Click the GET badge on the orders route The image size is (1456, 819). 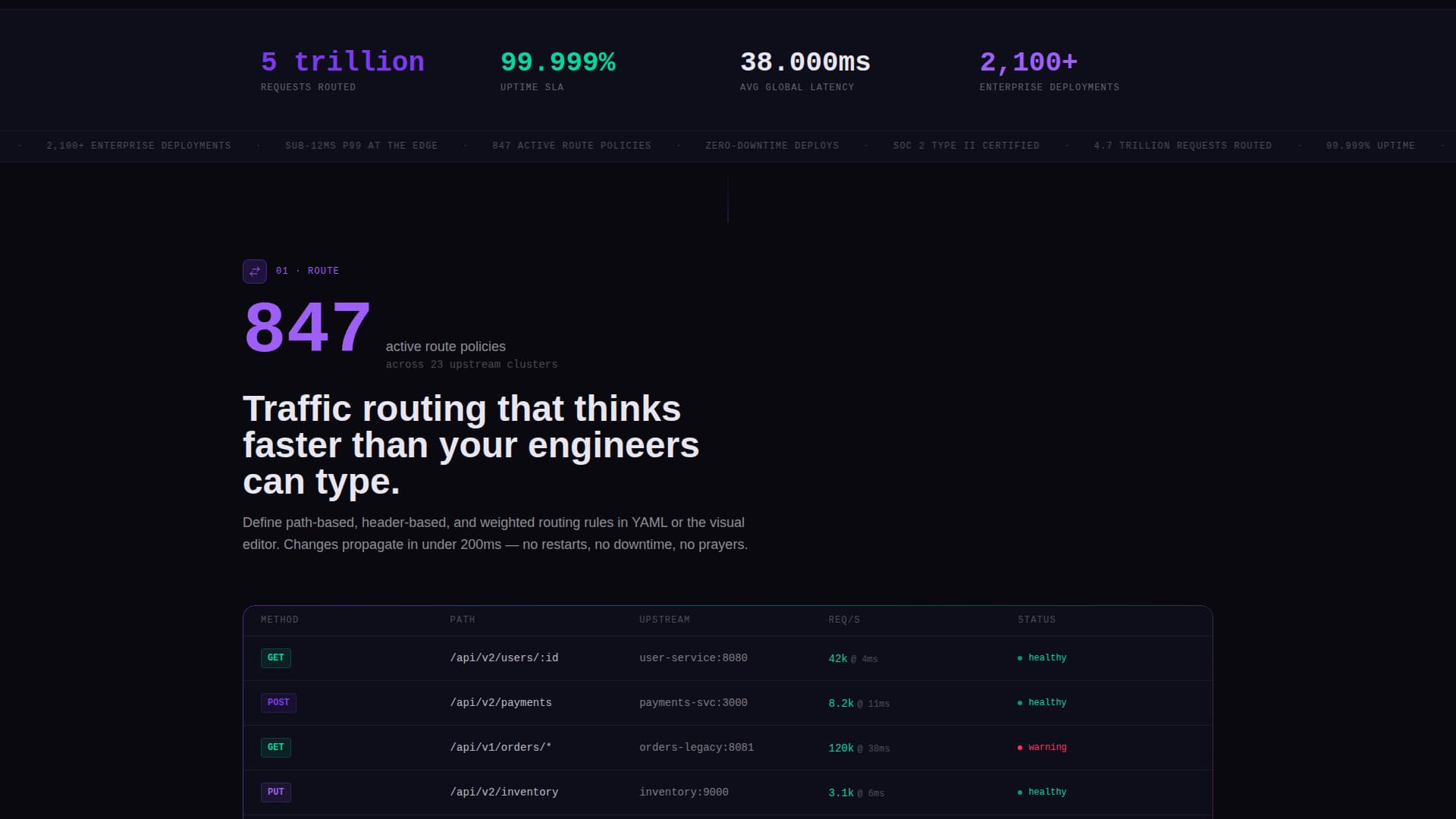tap(276, 747)
